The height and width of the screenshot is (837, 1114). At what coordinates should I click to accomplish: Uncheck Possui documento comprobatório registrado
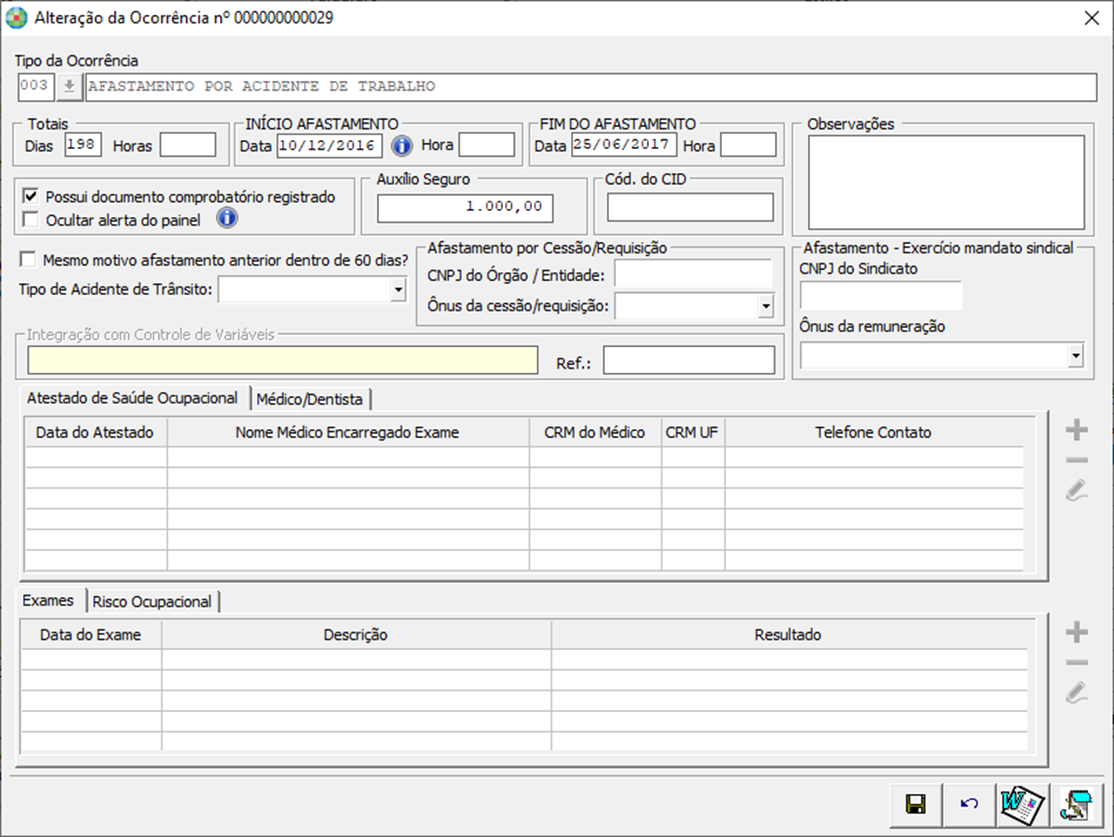(31, 195)
